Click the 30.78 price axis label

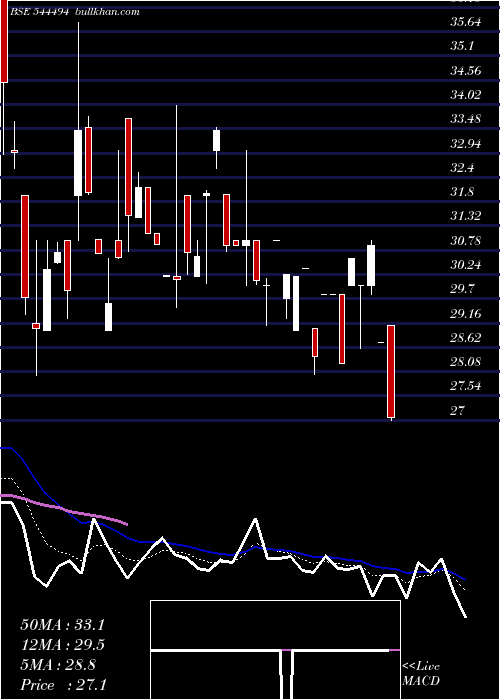tap(466, 241)
